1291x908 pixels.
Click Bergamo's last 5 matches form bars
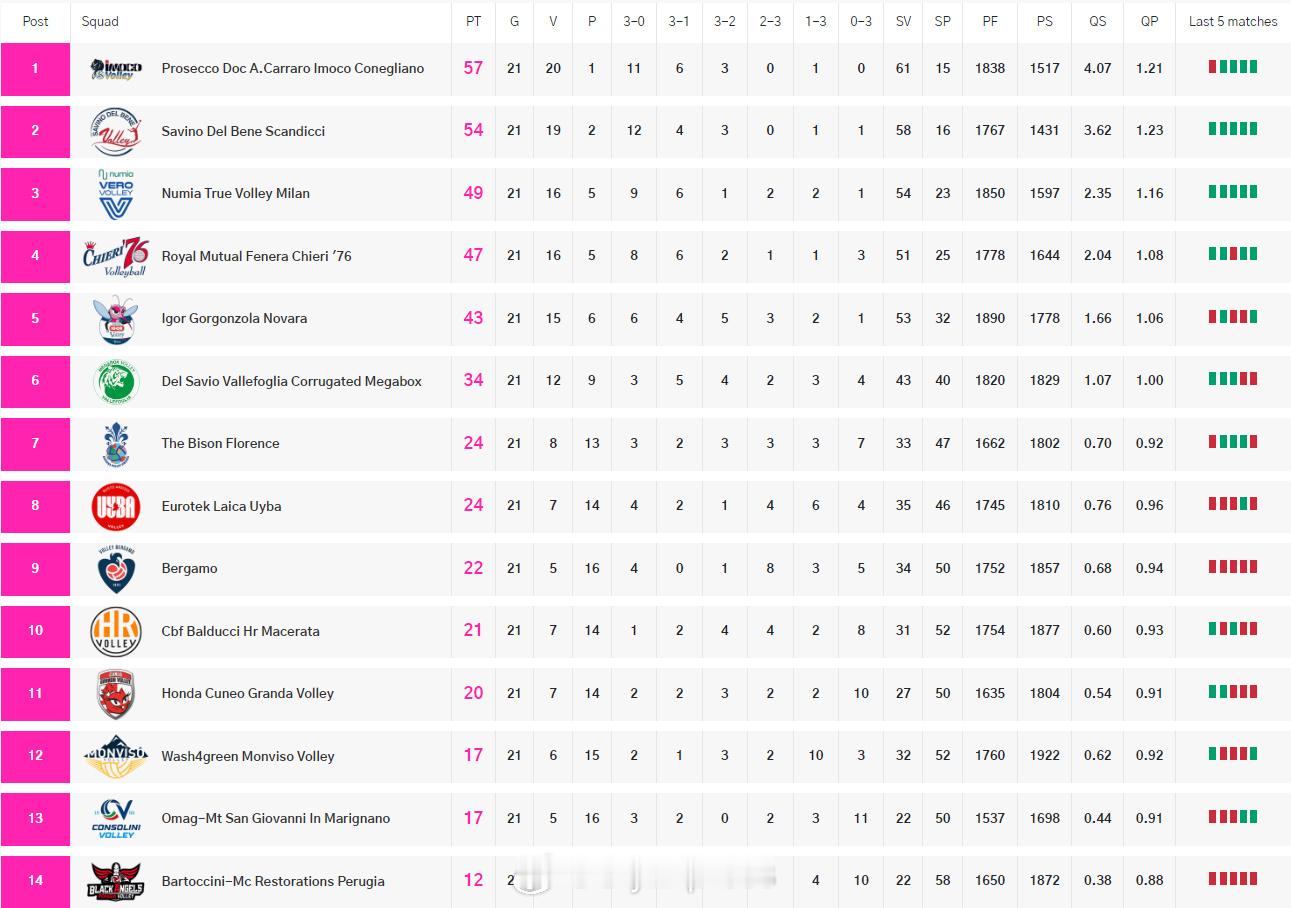pos(1233,567)
